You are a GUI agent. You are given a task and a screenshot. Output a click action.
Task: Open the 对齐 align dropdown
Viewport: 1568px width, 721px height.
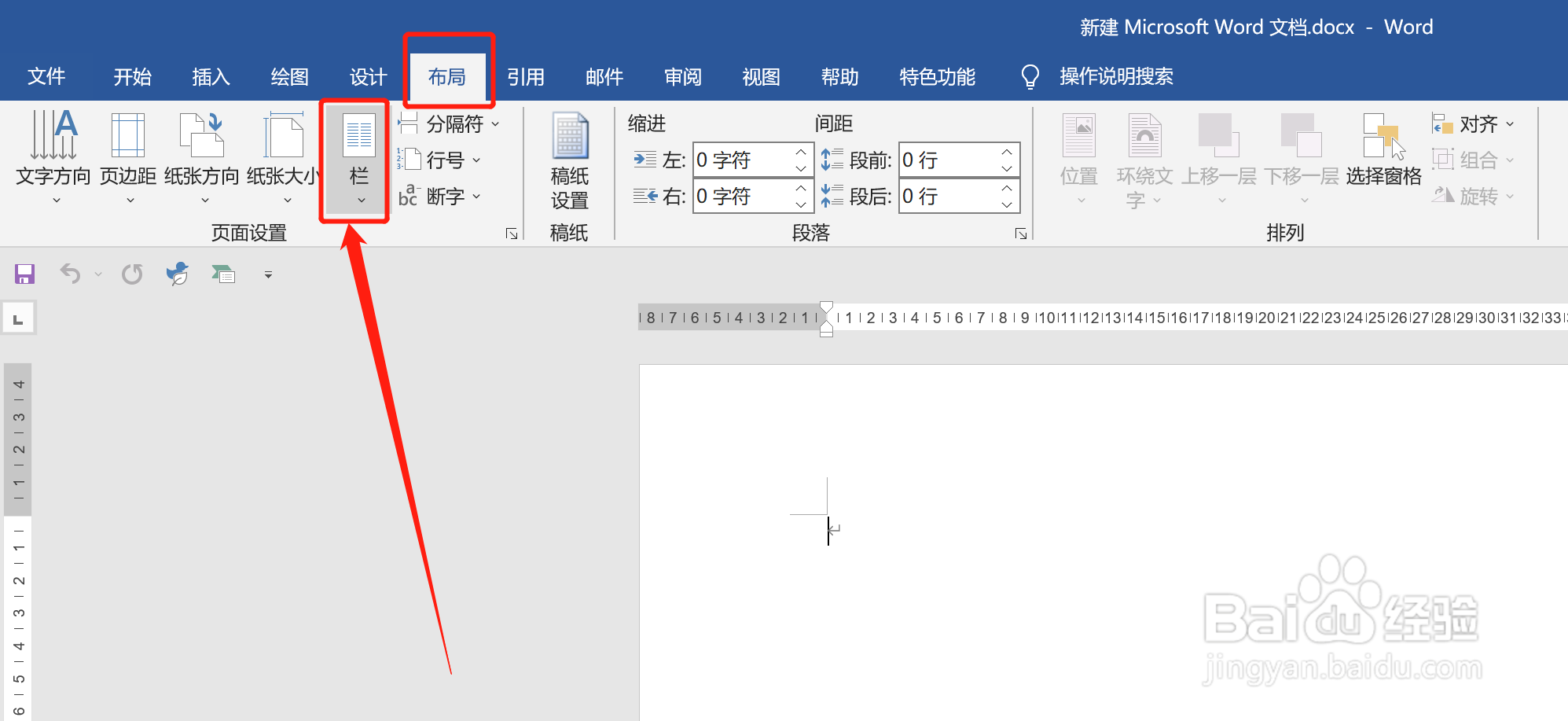(x=1473, y=123)
